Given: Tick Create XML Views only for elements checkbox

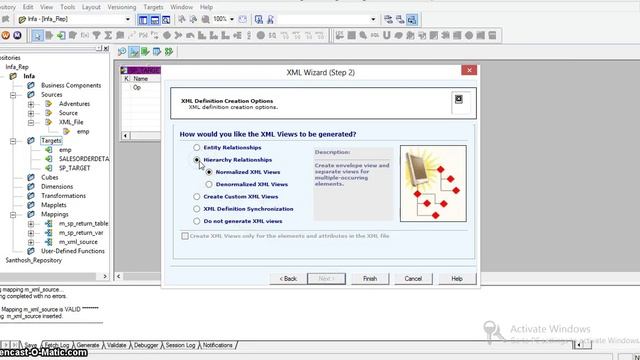Looking at the screenshot, I should click(185, 236).
